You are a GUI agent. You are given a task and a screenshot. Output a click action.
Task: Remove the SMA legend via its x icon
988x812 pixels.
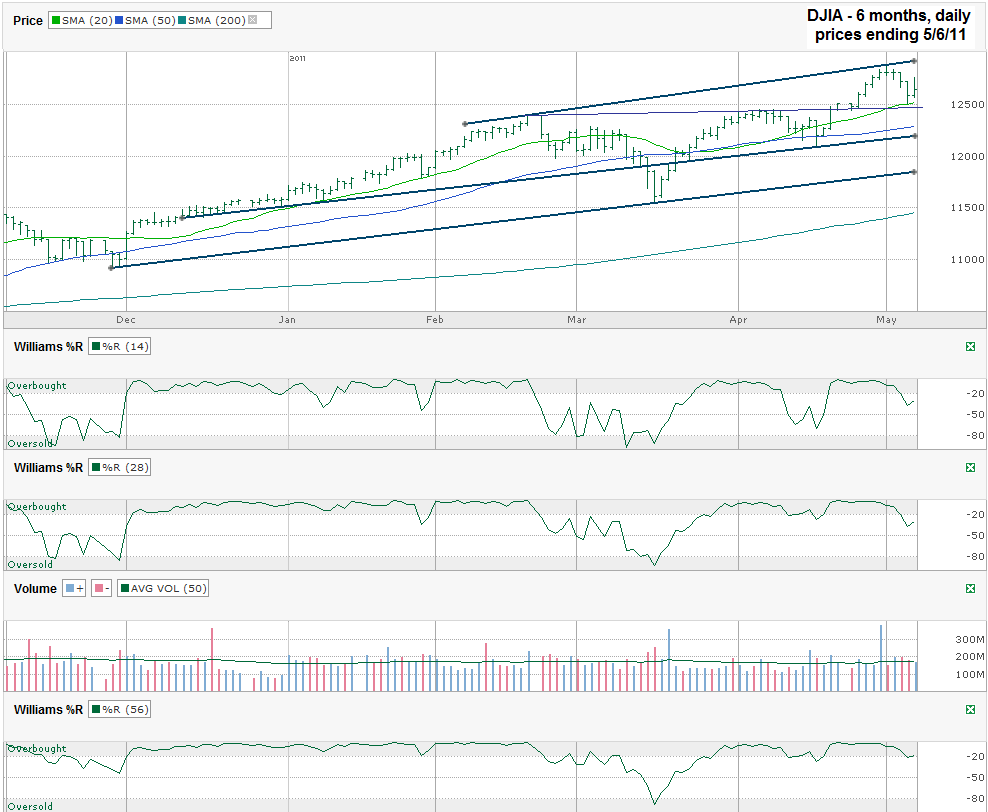[x=253, y=20]
